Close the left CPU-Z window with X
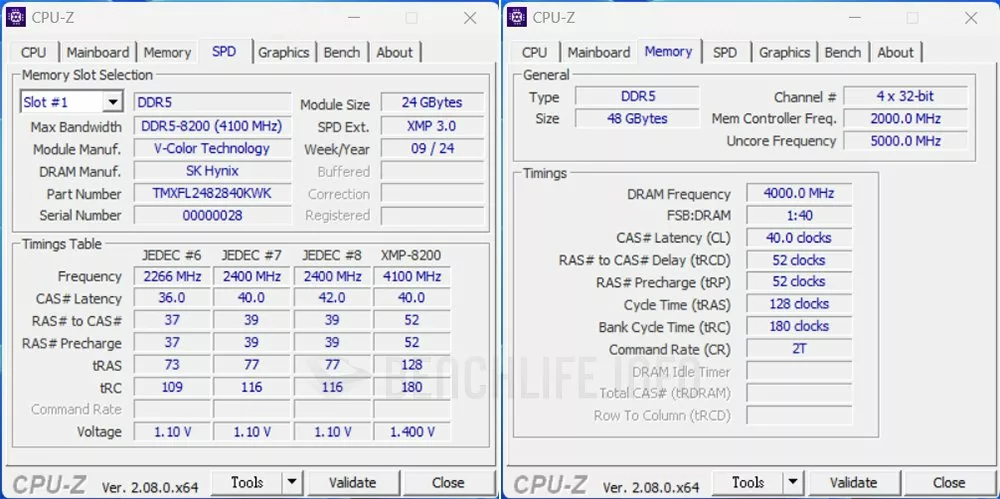Image resolution: width=1000 pixels, height=499 pixels. pos(470,18)
